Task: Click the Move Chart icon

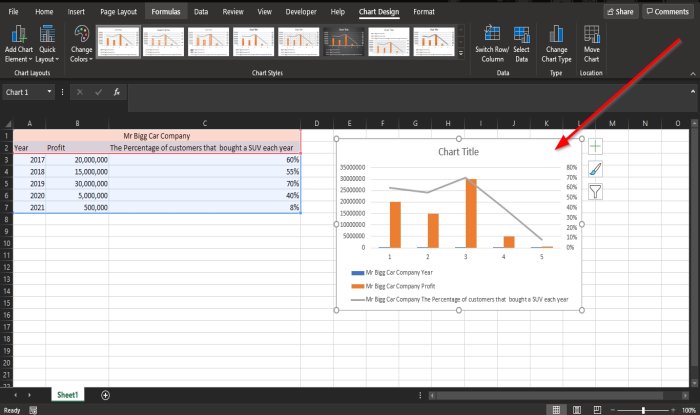Action: (x=591, y=36)
